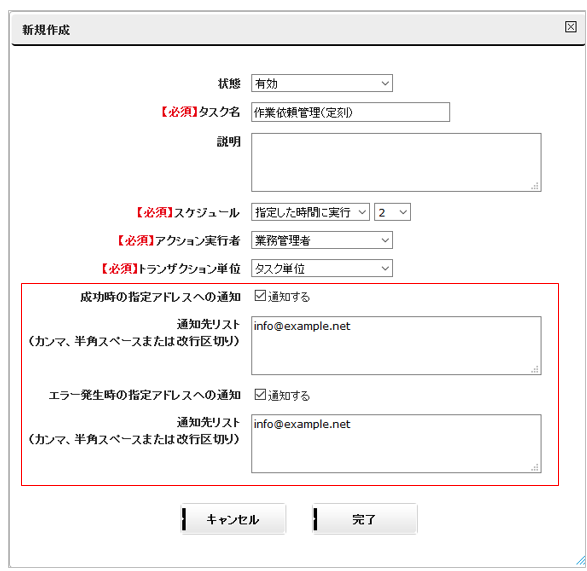Click the 新規作成 title bar

(x=288, y=29)
